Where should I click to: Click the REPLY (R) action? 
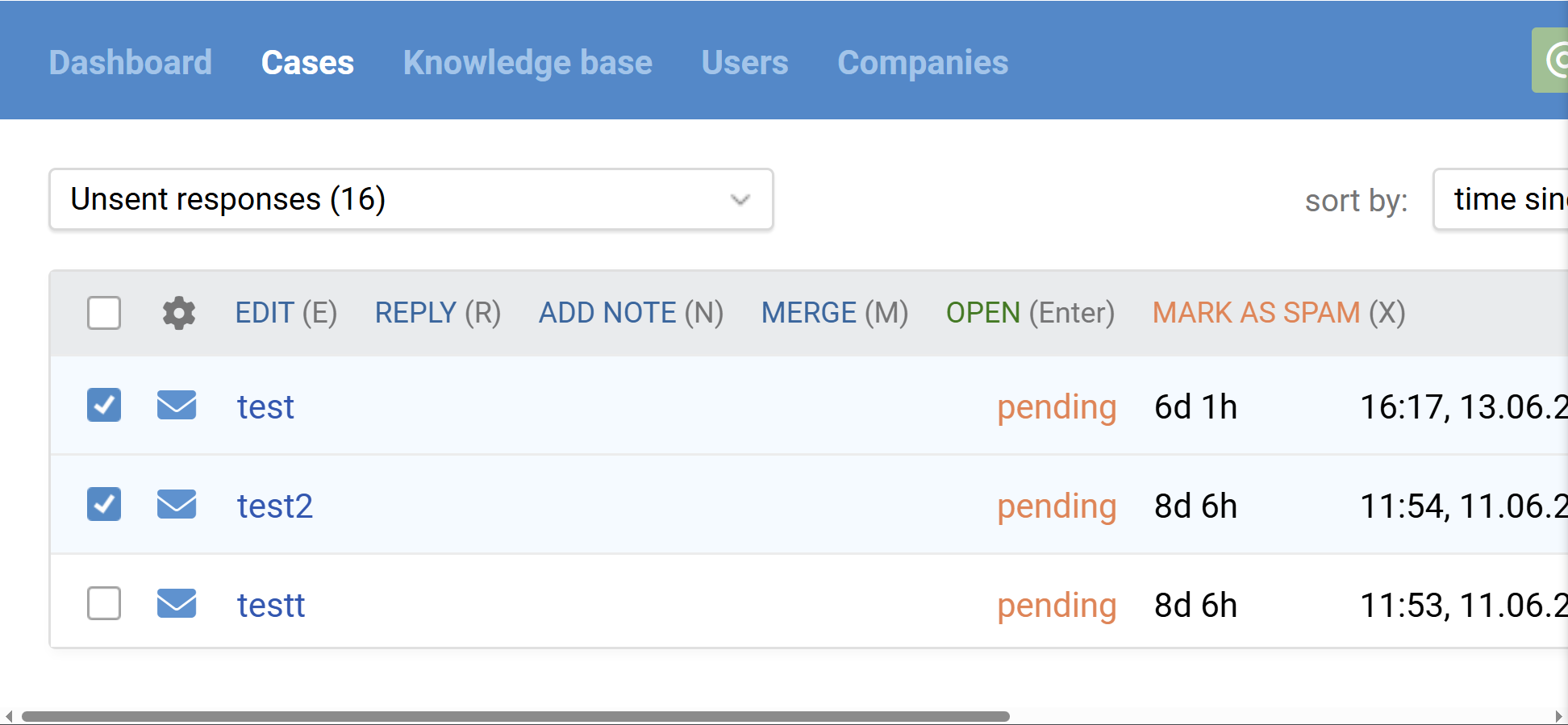click(x=438, y=313)
